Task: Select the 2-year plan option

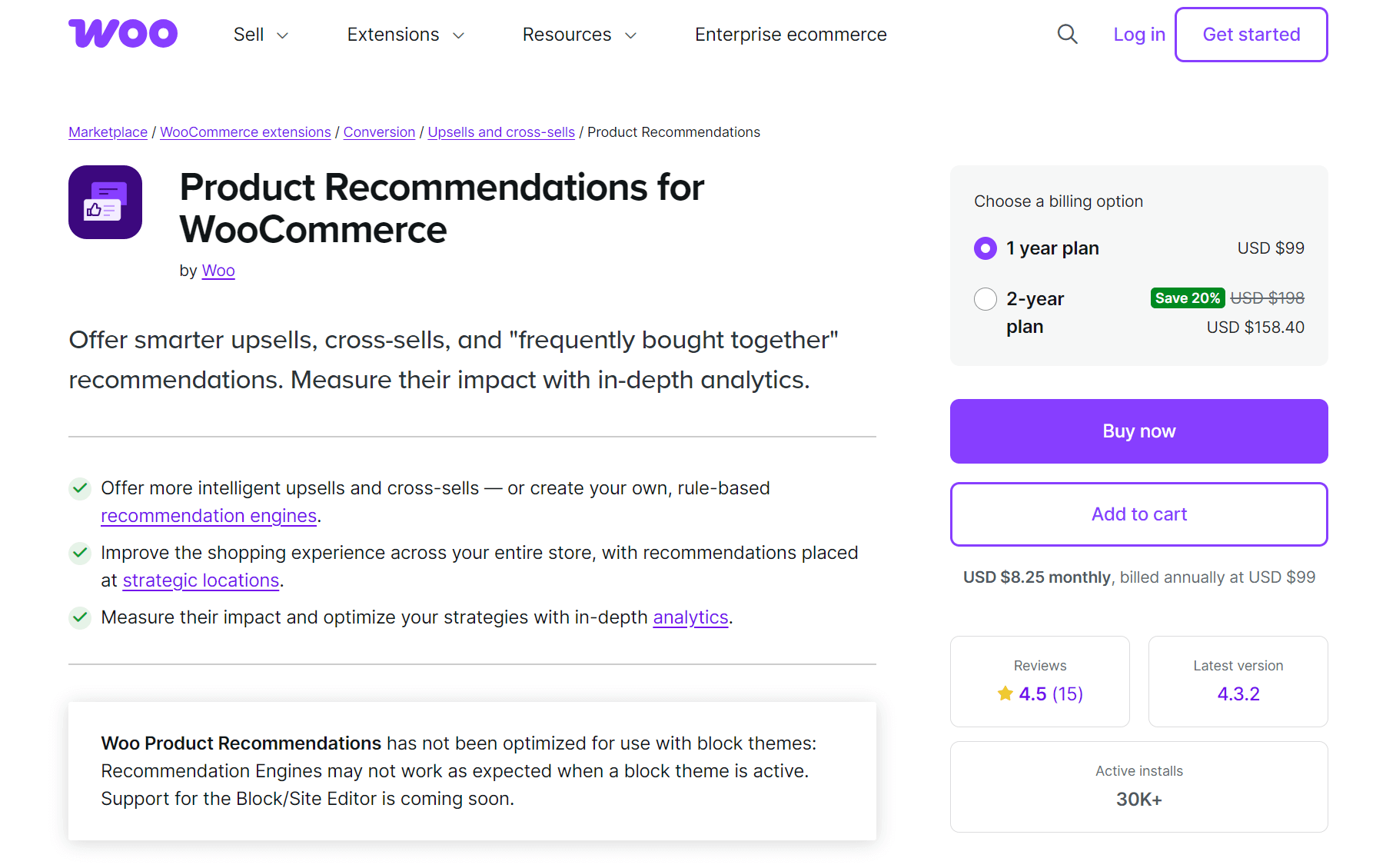Action: pyautogui.click(x=985, y=298)
